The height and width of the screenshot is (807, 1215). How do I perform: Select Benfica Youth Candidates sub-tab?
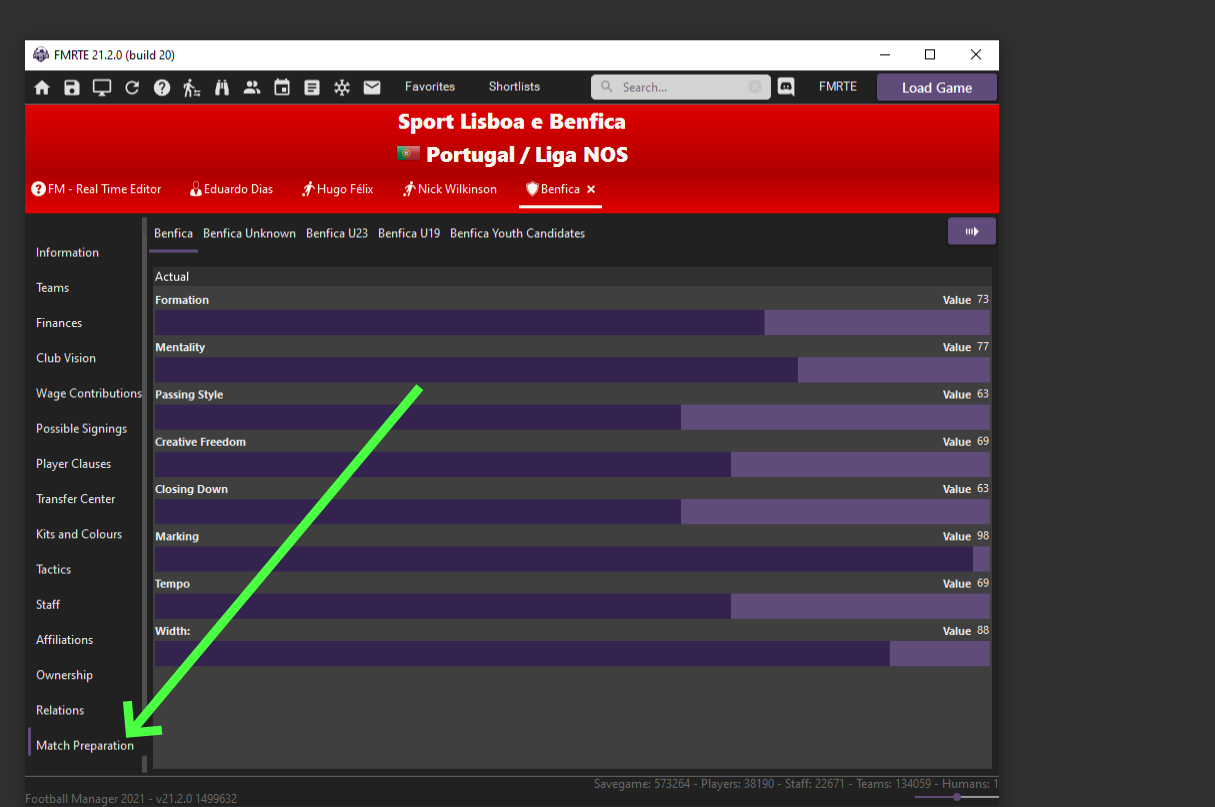517,233
